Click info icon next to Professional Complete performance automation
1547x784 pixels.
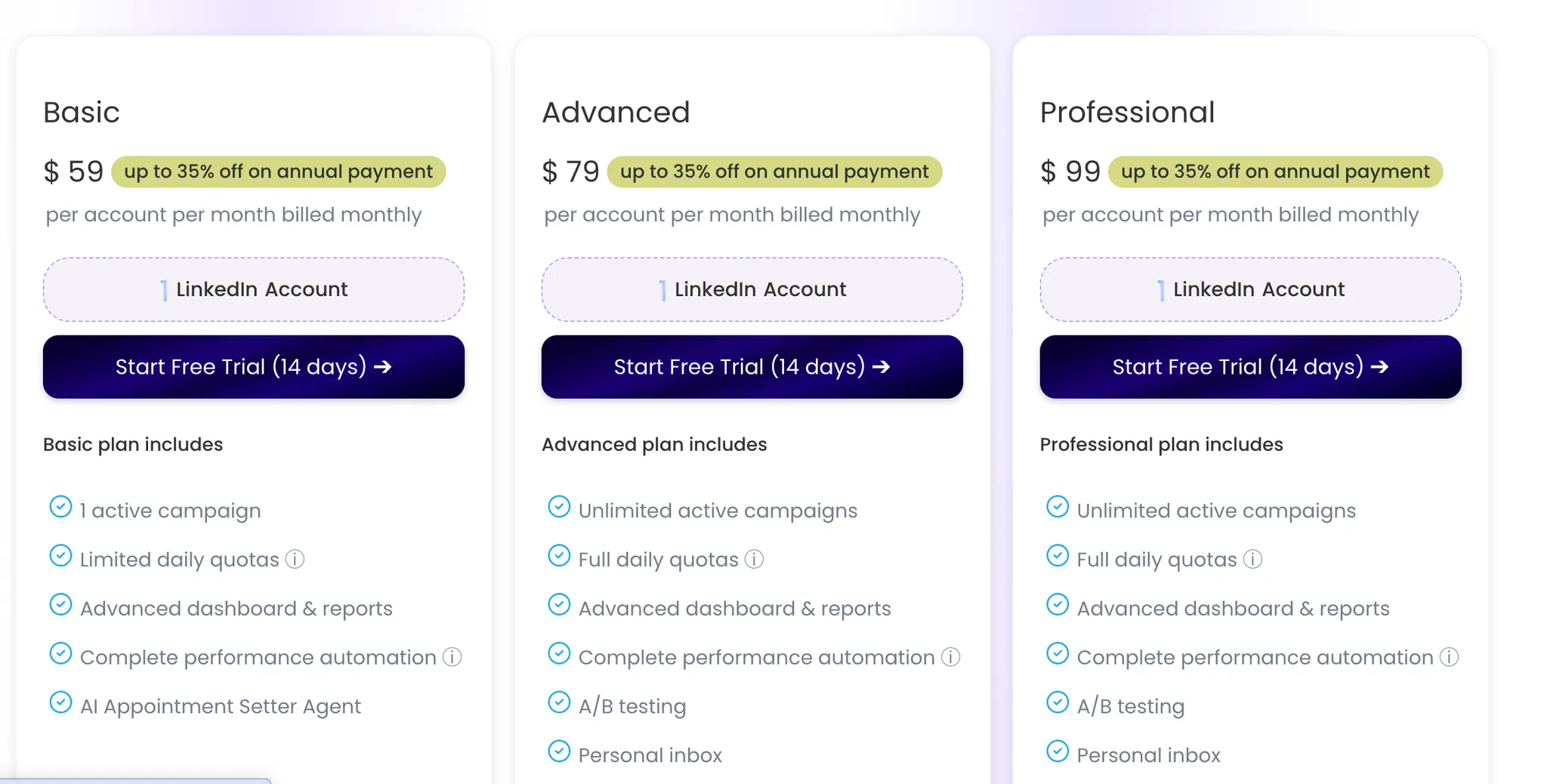[x=1449, y=657]
